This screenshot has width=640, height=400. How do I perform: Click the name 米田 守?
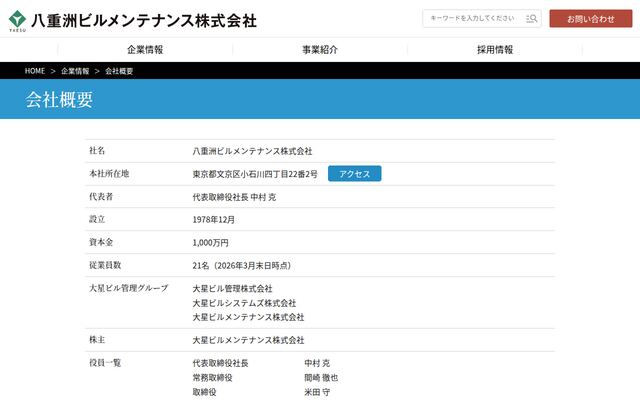pyautogui.click(x=317, y=392)
